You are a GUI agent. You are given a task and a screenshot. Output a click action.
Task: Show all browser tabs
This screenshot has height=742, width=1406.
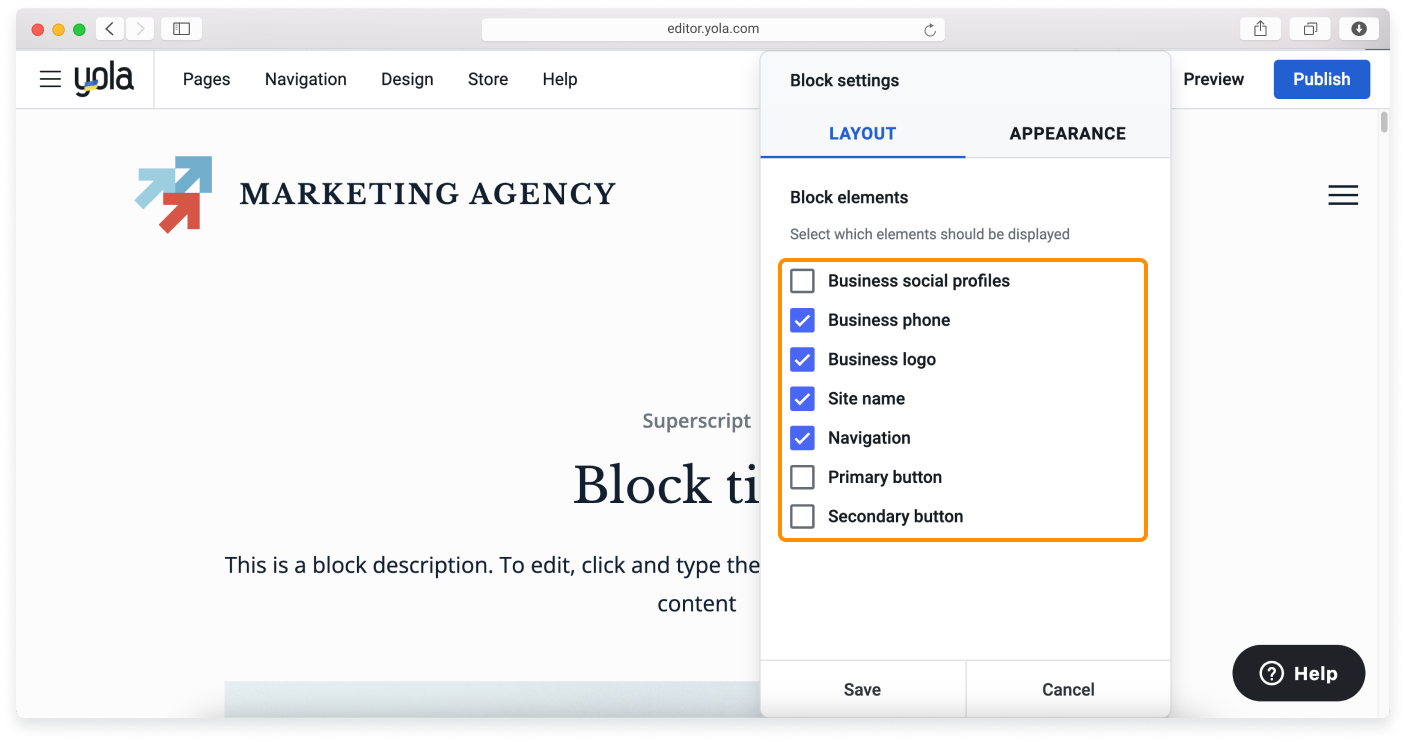[1310, 28]
